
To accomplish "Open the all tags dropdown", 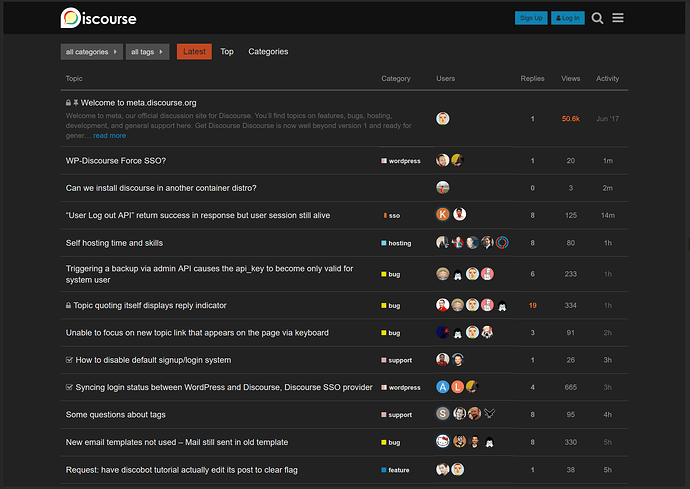I will tap(147, 52).
